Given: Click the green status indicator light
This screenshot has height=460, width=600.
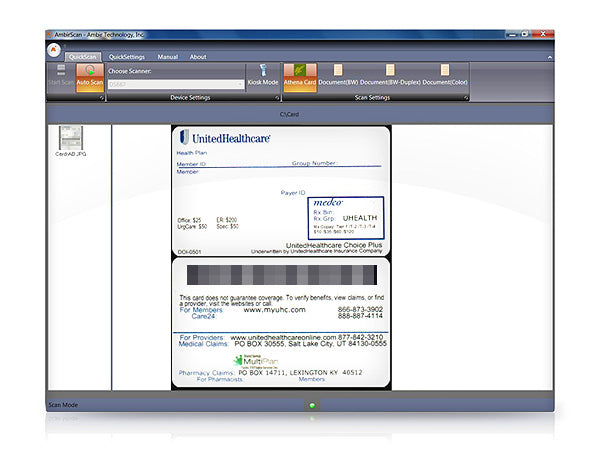Looking at the screenshot, I should [311, 405].
